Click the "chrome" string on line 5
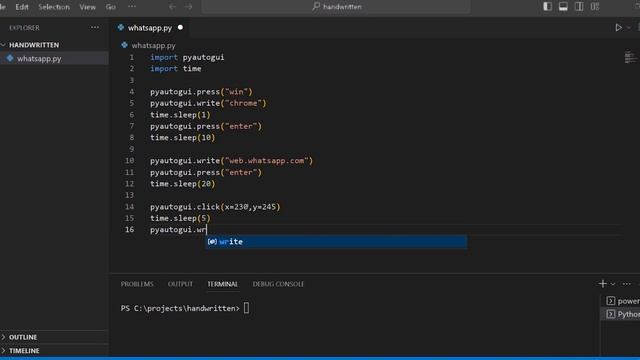 click(x=243, y=103)
